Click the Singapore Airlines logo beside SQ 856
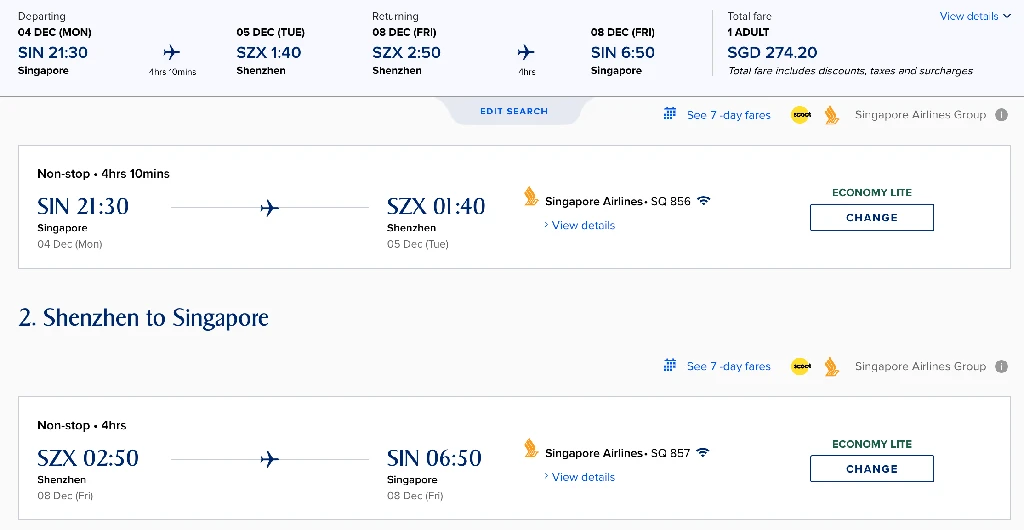Viewport: 1024px width, 530px height. point(531,197)
